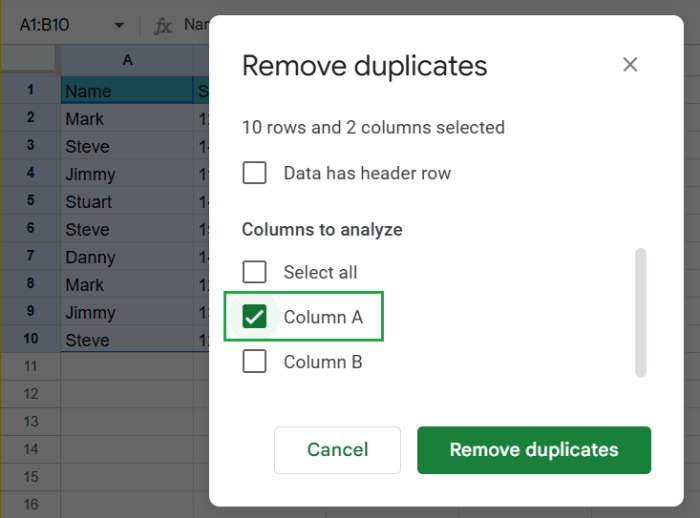Screen dimensions: 700x518
Task: Uncheck the Column A checkbox
Action: (254, 316)
